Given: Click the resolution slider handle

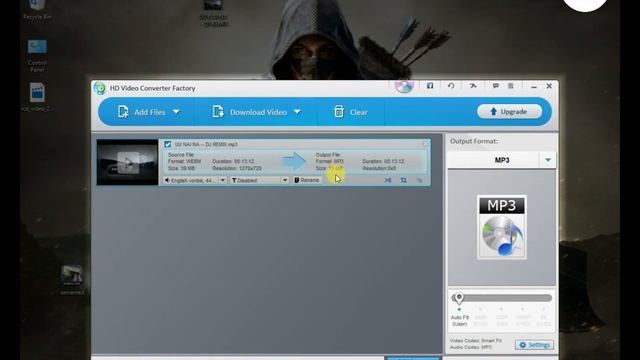Looking at the screenshot, I should 459,298.
